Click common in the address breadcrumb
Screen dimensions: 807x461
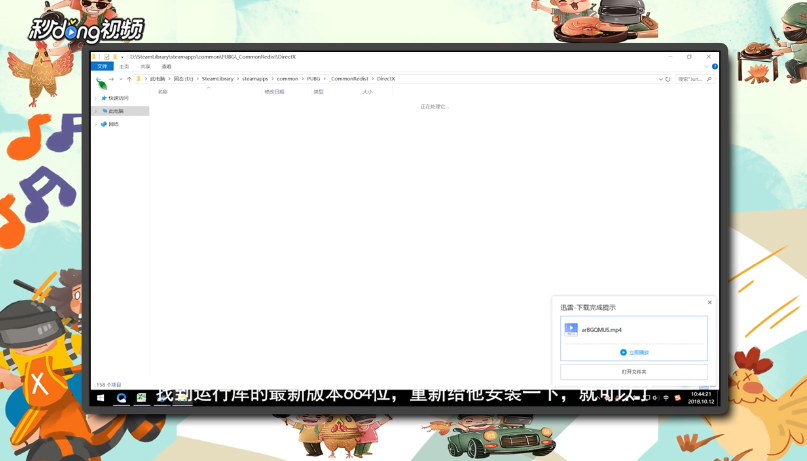tap(287, 79)
